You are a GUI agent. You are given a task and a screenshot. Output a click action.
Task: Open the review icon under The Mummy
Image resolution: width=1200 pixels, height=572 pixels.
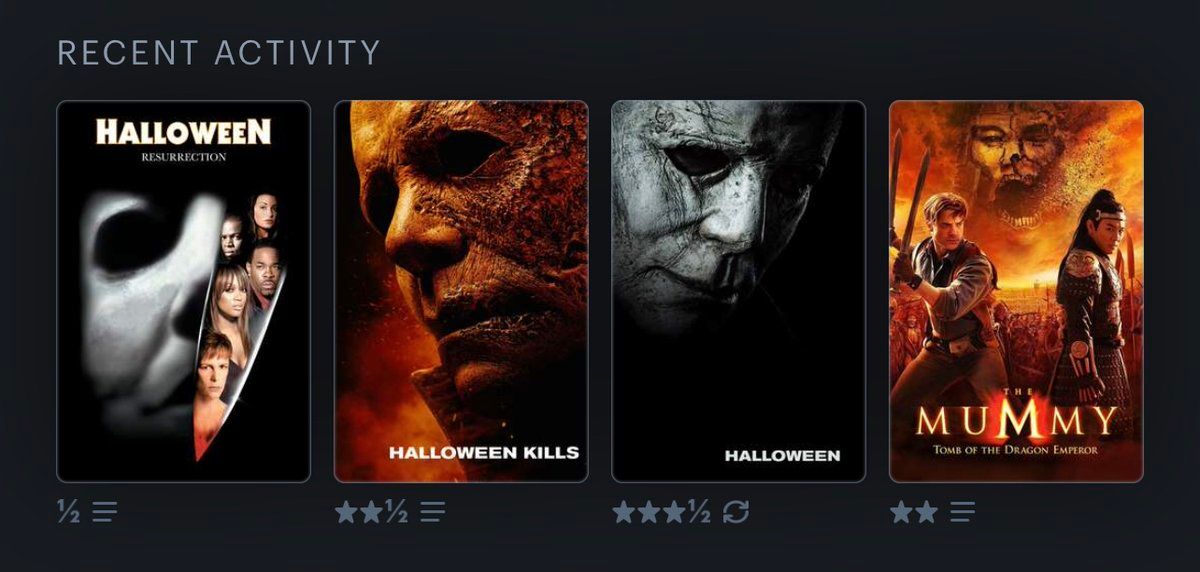coord(962,513)
